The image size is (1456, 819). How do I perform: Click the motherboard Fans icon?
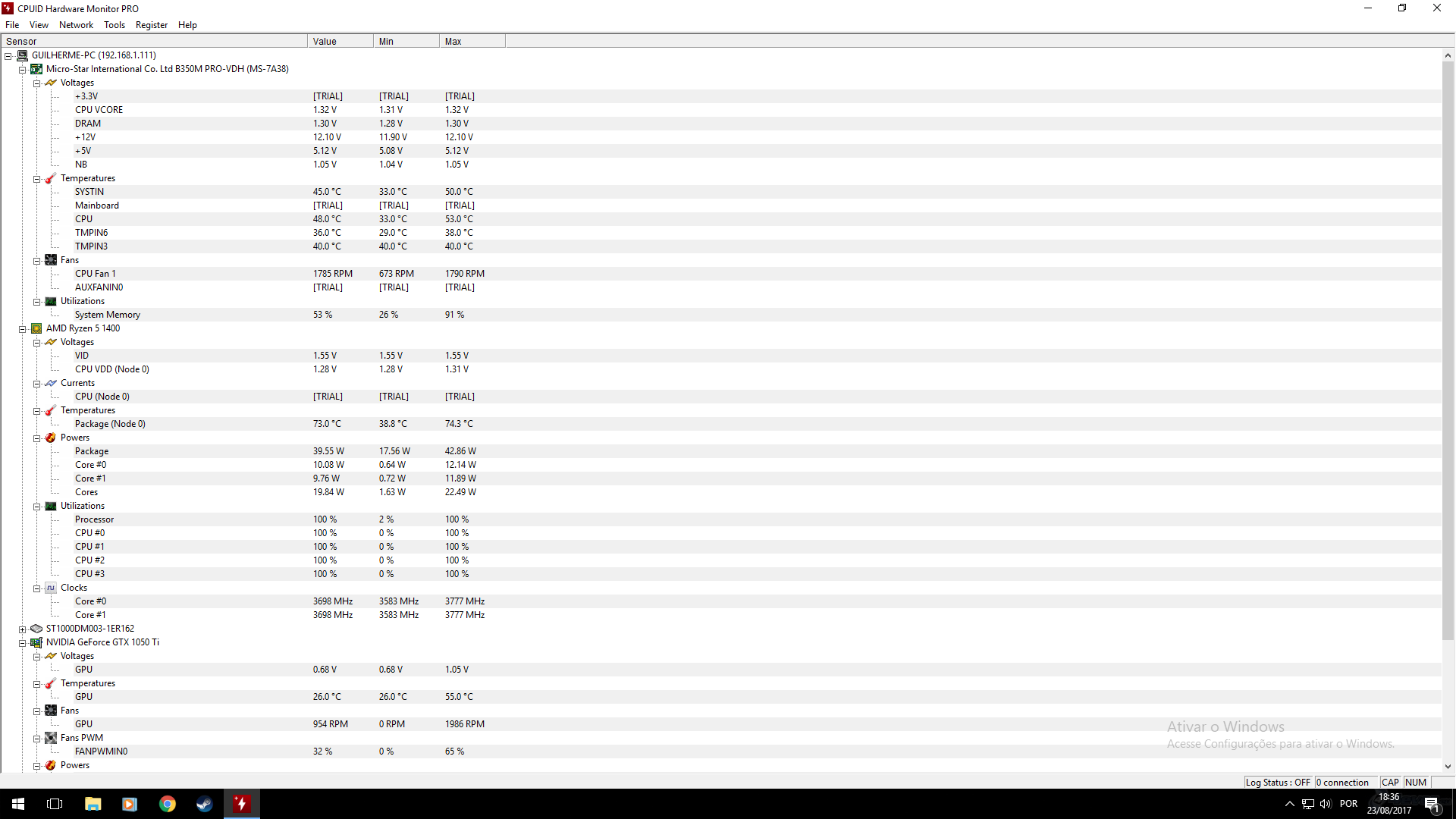tap(51, 260)
